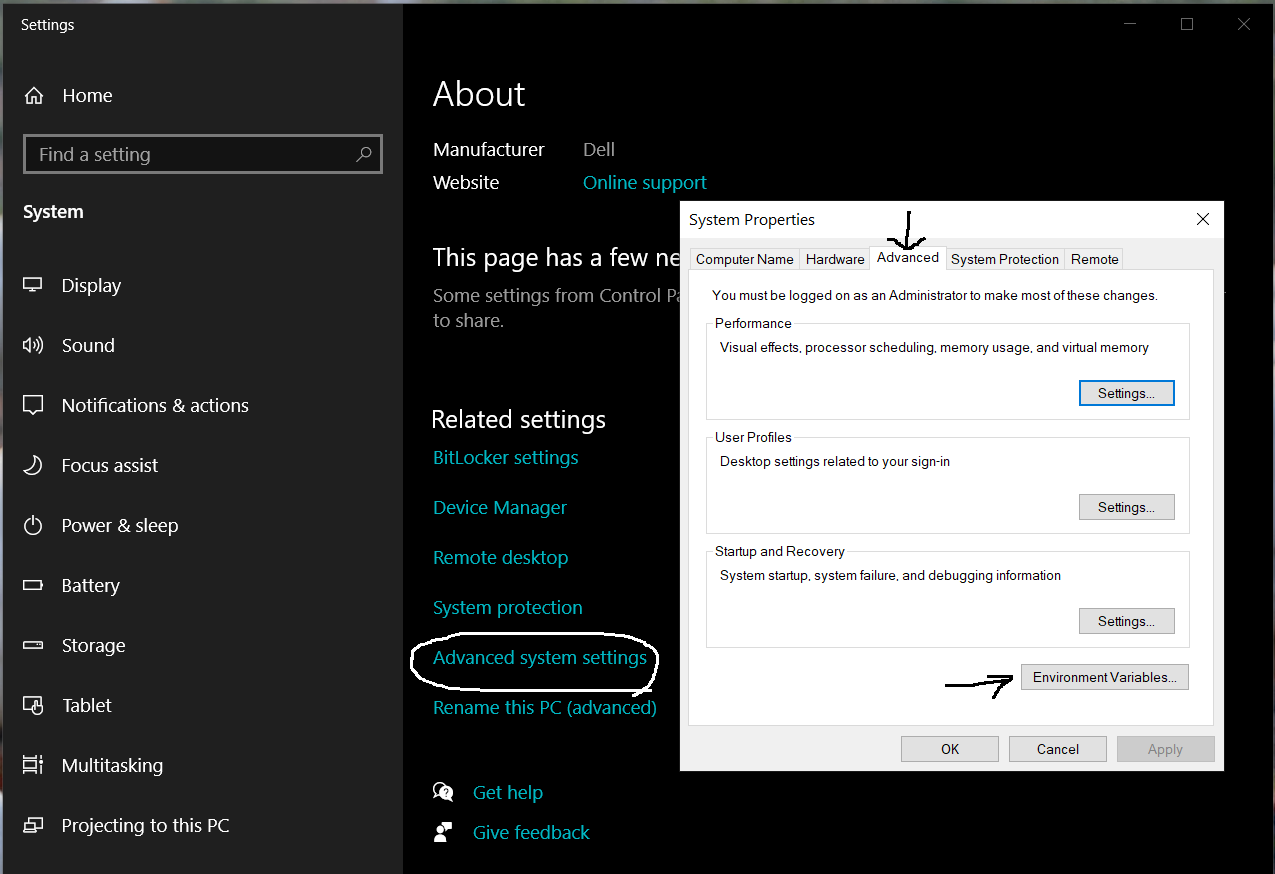This screenshot has width=1275, height=874.
Task: Click the Related settings heading
Action: pos(519,420)
